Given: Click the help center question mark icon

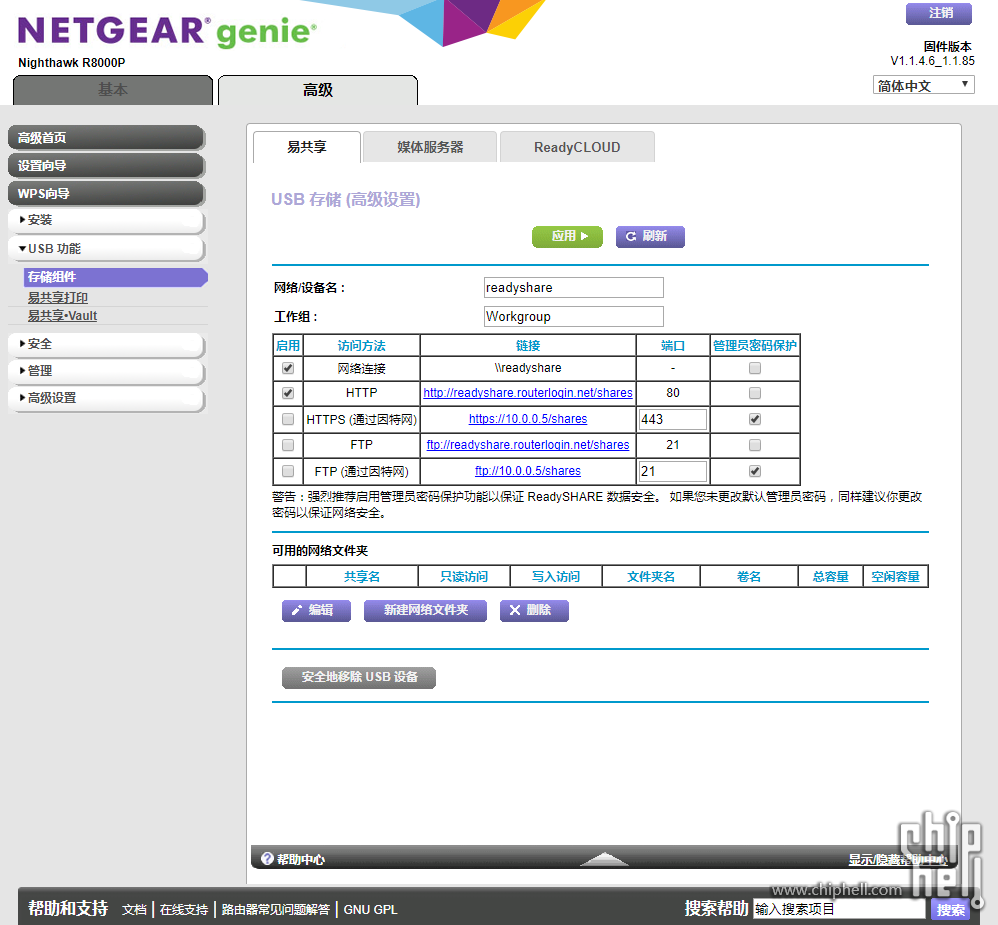Looking at the screenshot, I should tap(267, 859).
